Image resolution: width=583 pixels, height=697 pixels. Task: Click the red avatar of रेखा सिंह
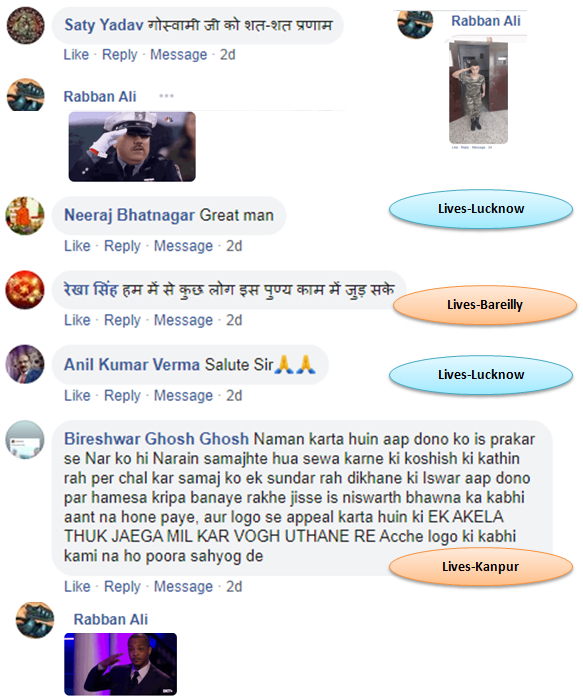pyautogui.click(x=25, y=290)
